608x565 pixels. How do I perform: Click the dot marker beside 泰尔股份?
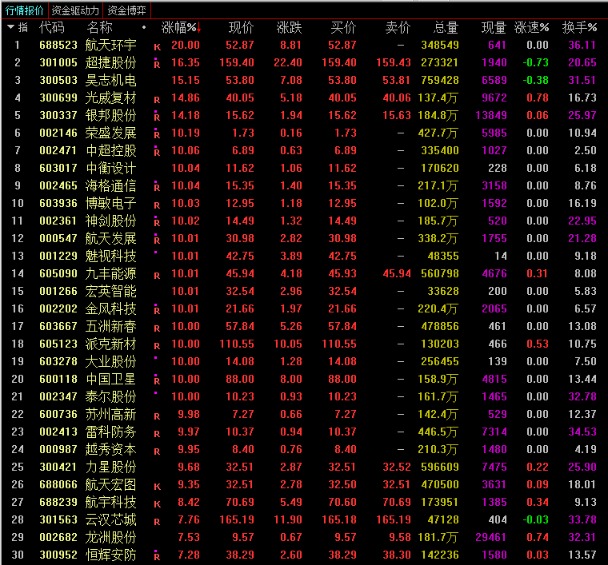coord(155,393)
